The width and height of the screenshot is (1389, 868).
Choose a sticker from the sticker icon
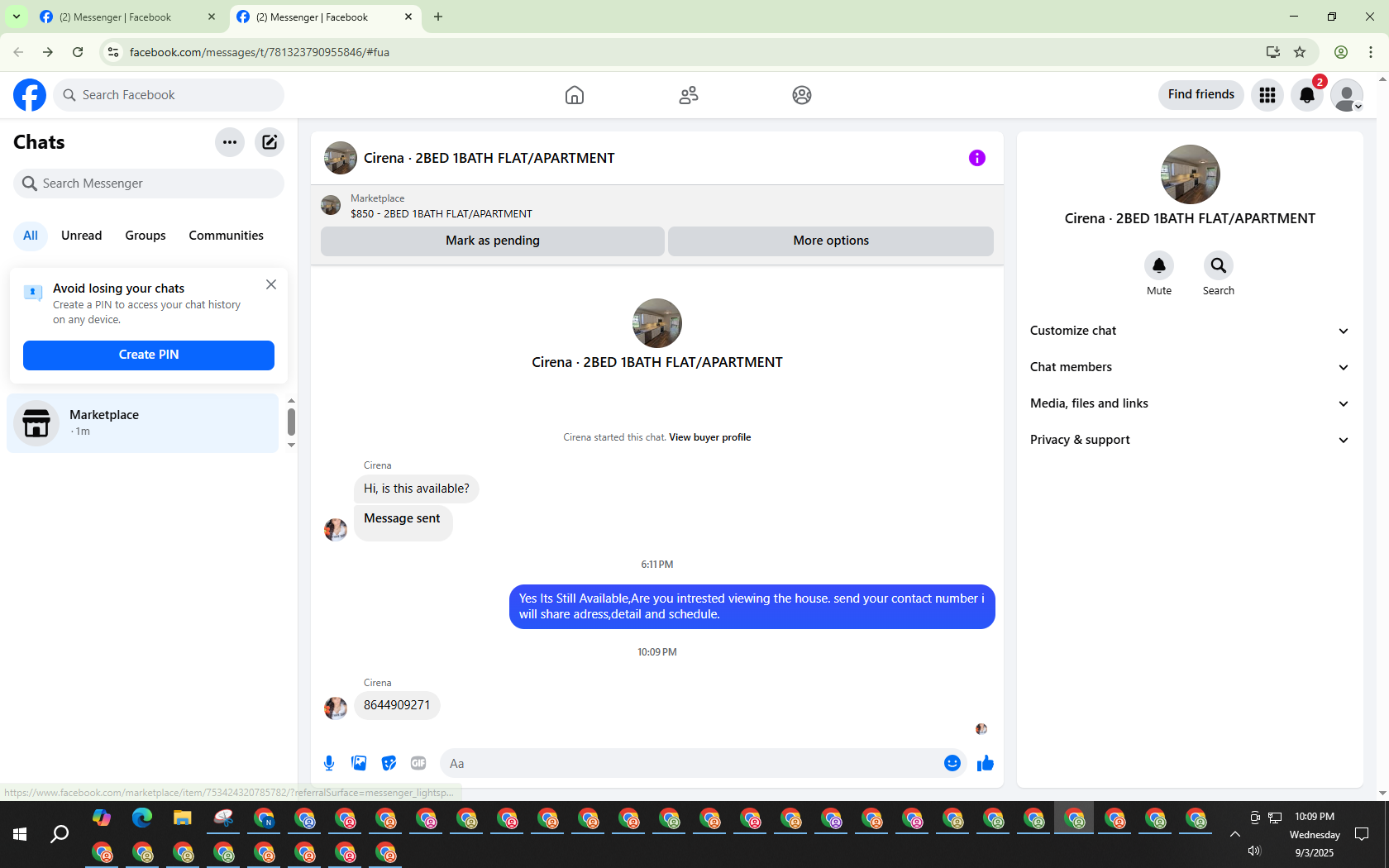tap(389, 763)
